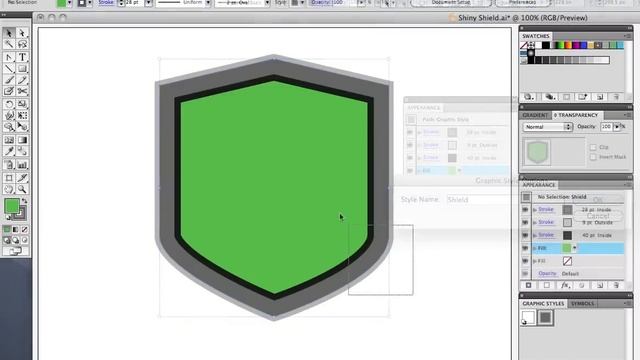Expand the 9 pt Outside stroke row
Image resolution: width=640 pixels, height=360 pixels.
click(x=535, y=222)
